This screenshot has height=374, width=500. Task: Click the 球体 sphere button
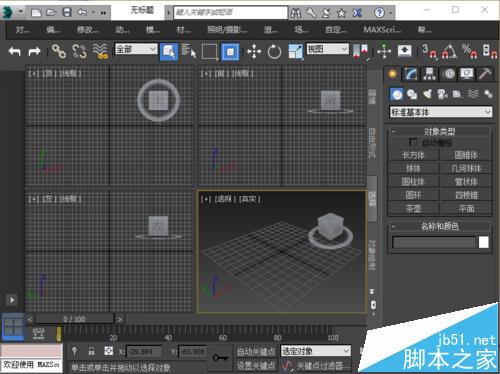click(413, 168)
